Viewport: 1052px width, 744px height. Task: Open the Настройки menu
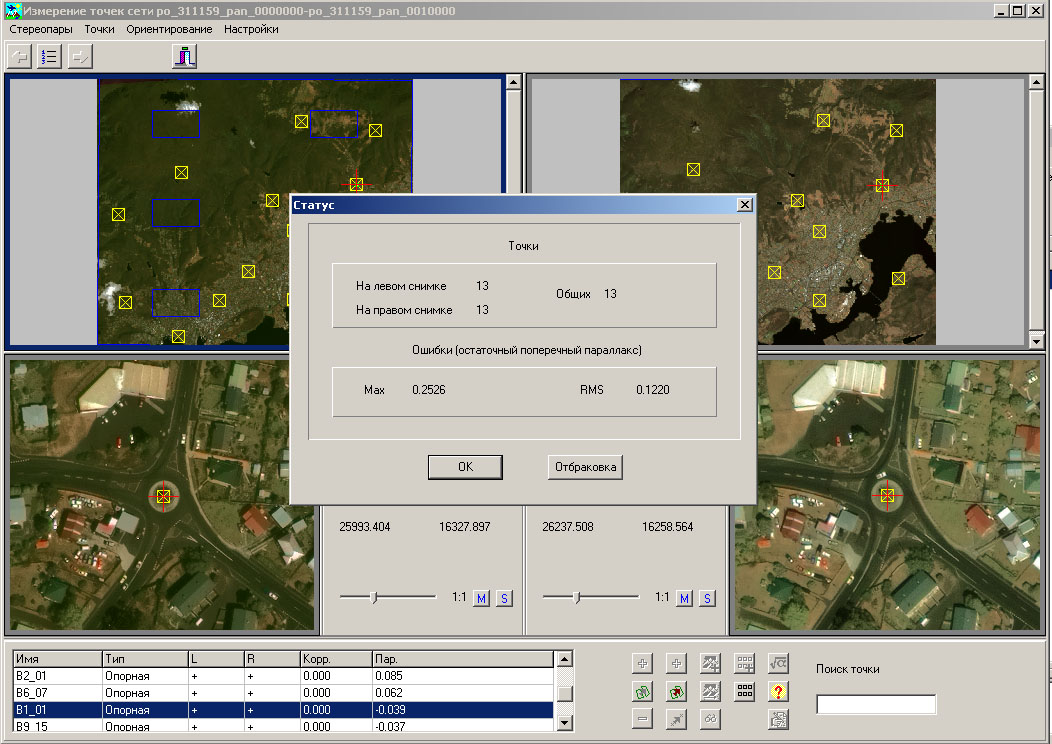(251, 29)
